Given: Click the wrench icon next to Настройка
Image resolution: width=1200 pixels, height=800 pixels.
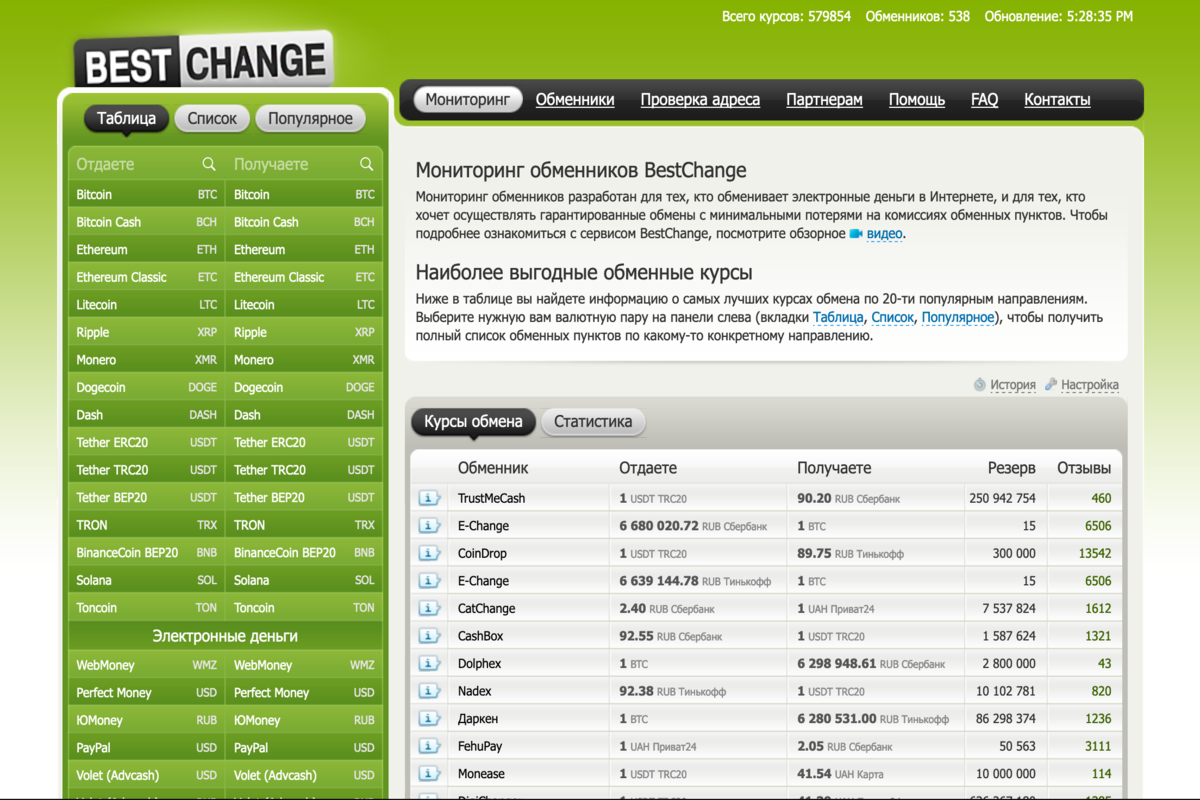Looking at the screenshot, I should click(1051, 384).
